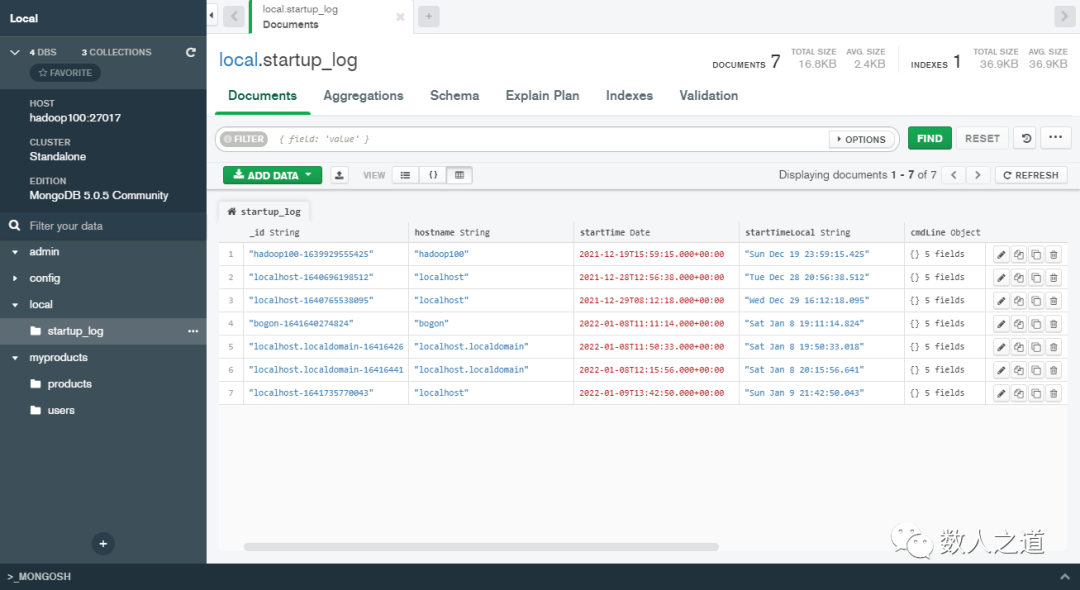Screen dimensions: 1080x590
Task: Refresh the databases list in sidebar
Action: 190,51
